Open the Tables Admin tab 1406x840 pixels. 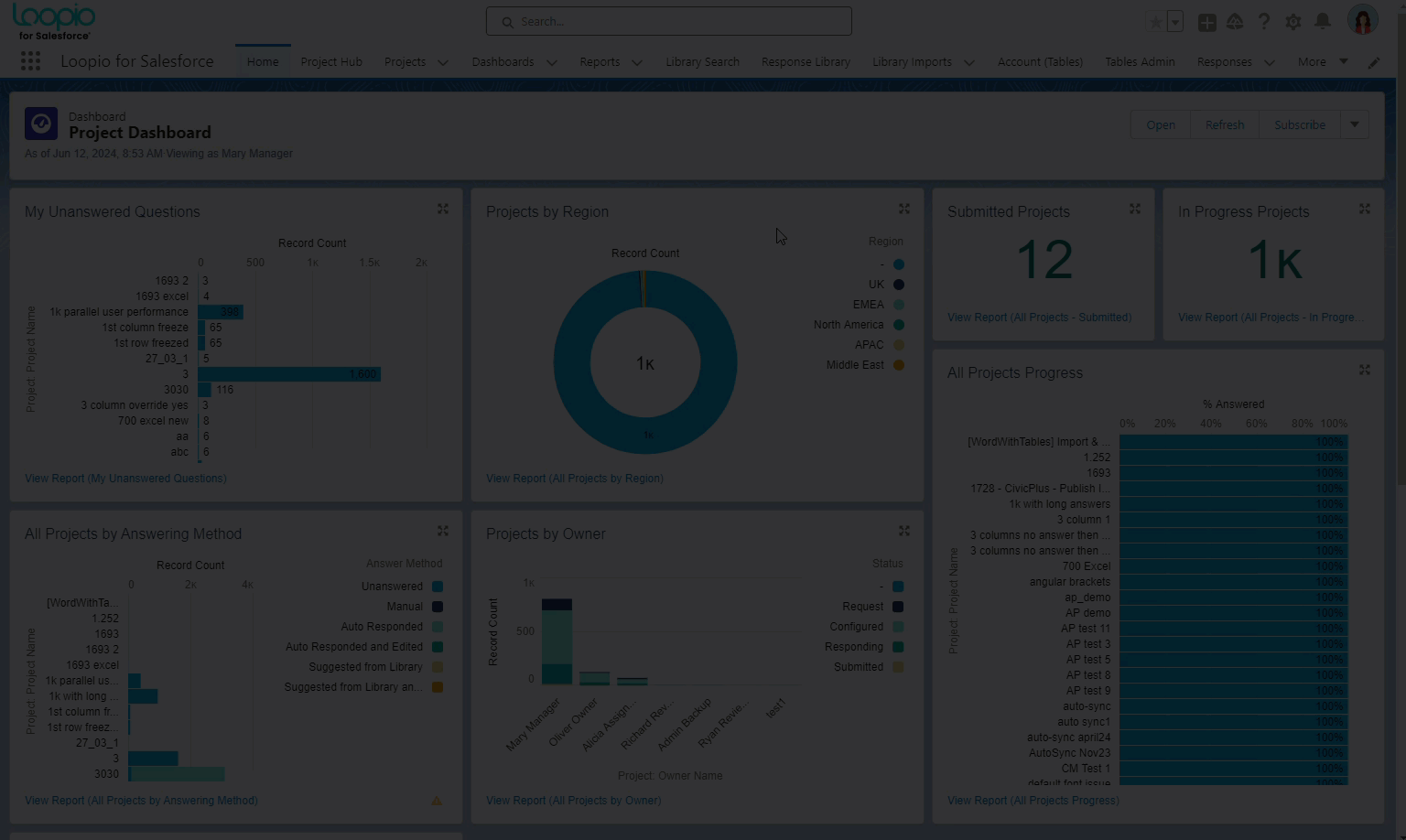pyautogui.click(x=1140, y=62)
